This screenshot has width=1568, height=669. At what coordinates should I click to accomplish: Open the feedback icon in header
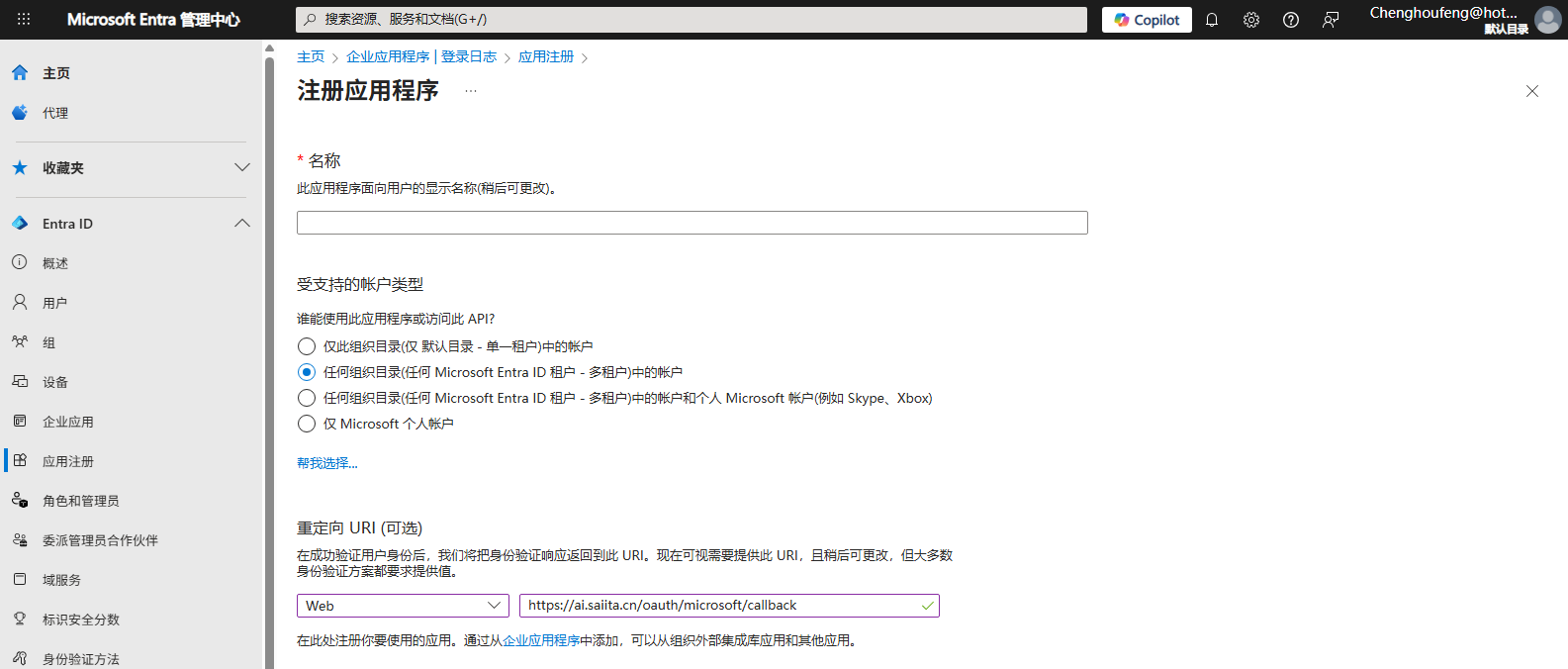[x=1331, y=20]
